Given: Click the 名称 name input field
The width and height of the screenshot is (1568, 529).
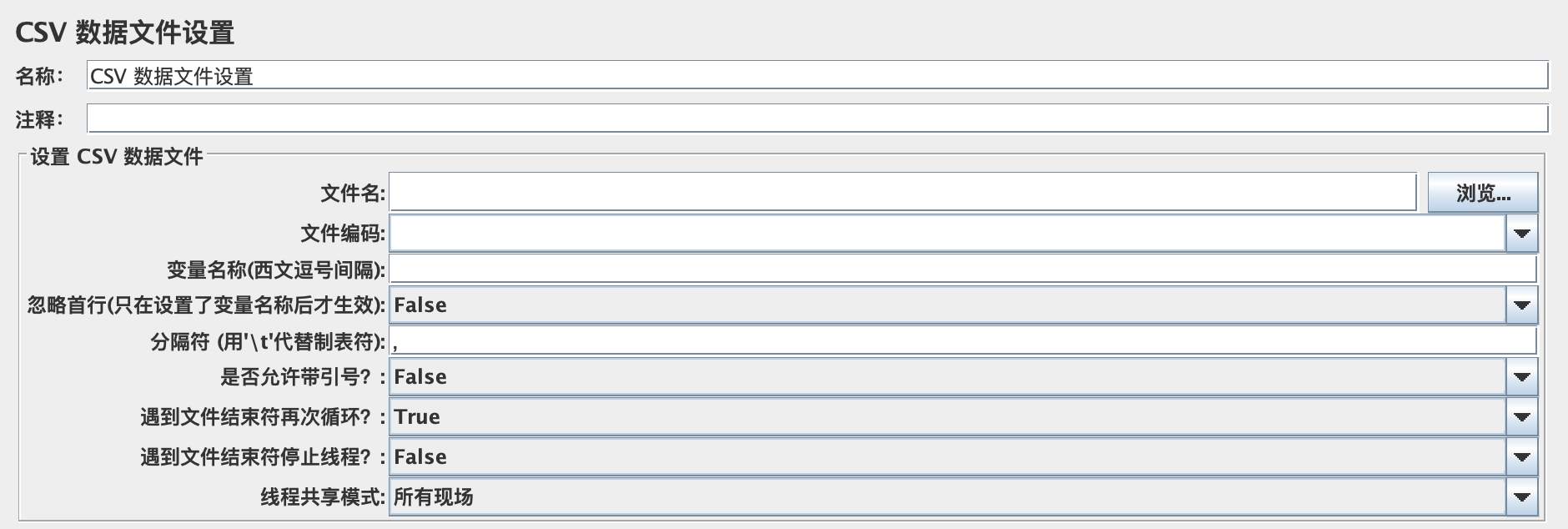Looking at the screenshot, I should point(817,76).
